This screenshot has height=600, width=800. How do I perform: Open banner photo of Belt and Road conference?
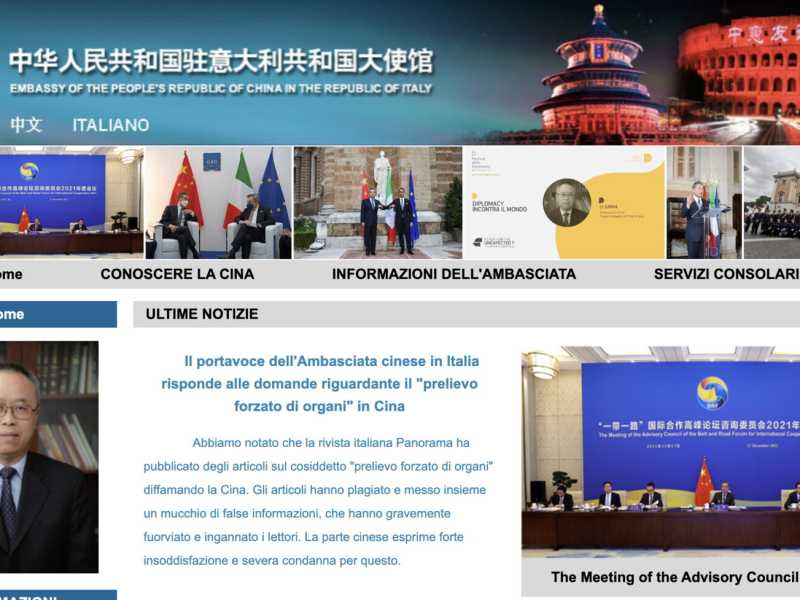point(71,203)
